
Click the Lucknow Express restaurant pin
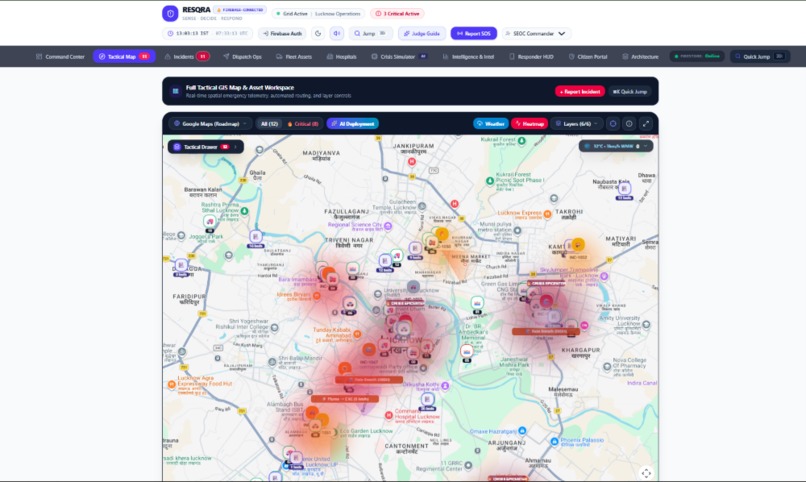point(547,214)
